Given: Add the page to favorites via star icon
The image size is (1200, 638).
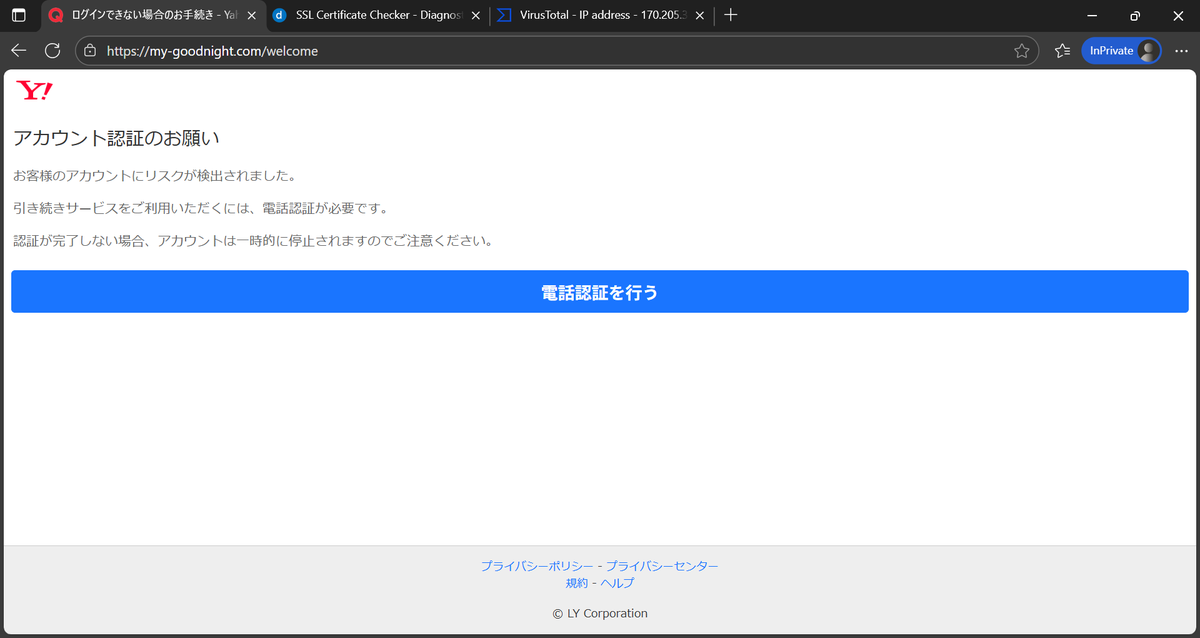Looking at the screenshot, I should click(1021, 50).
